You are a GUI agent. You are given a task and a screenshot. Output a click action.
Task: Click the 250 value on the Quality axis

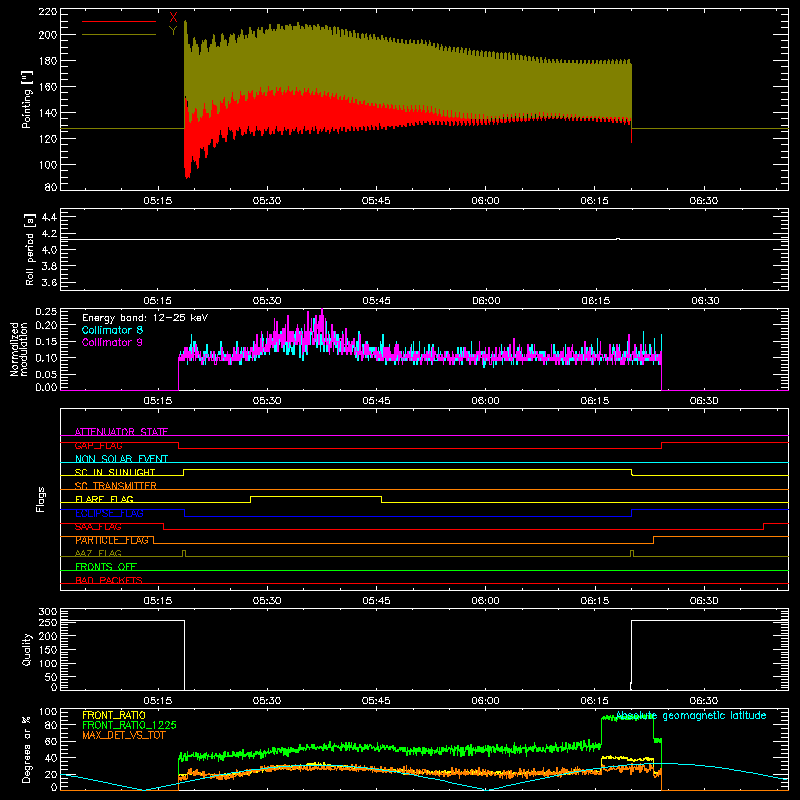48,622
